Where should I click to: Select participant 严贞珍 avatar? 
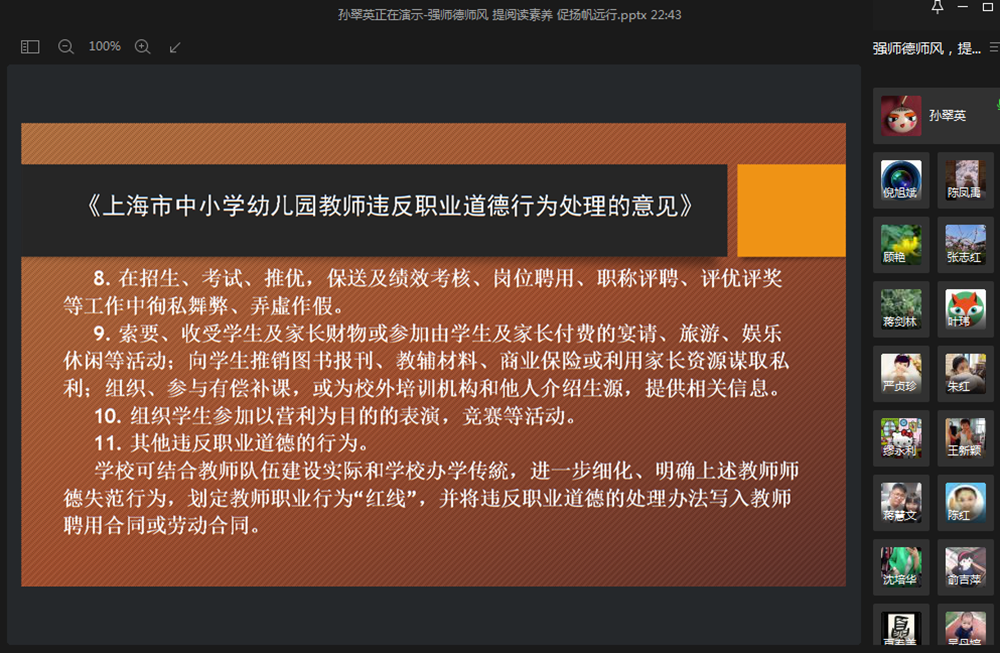pyautogui.click(x=901, y=374)
